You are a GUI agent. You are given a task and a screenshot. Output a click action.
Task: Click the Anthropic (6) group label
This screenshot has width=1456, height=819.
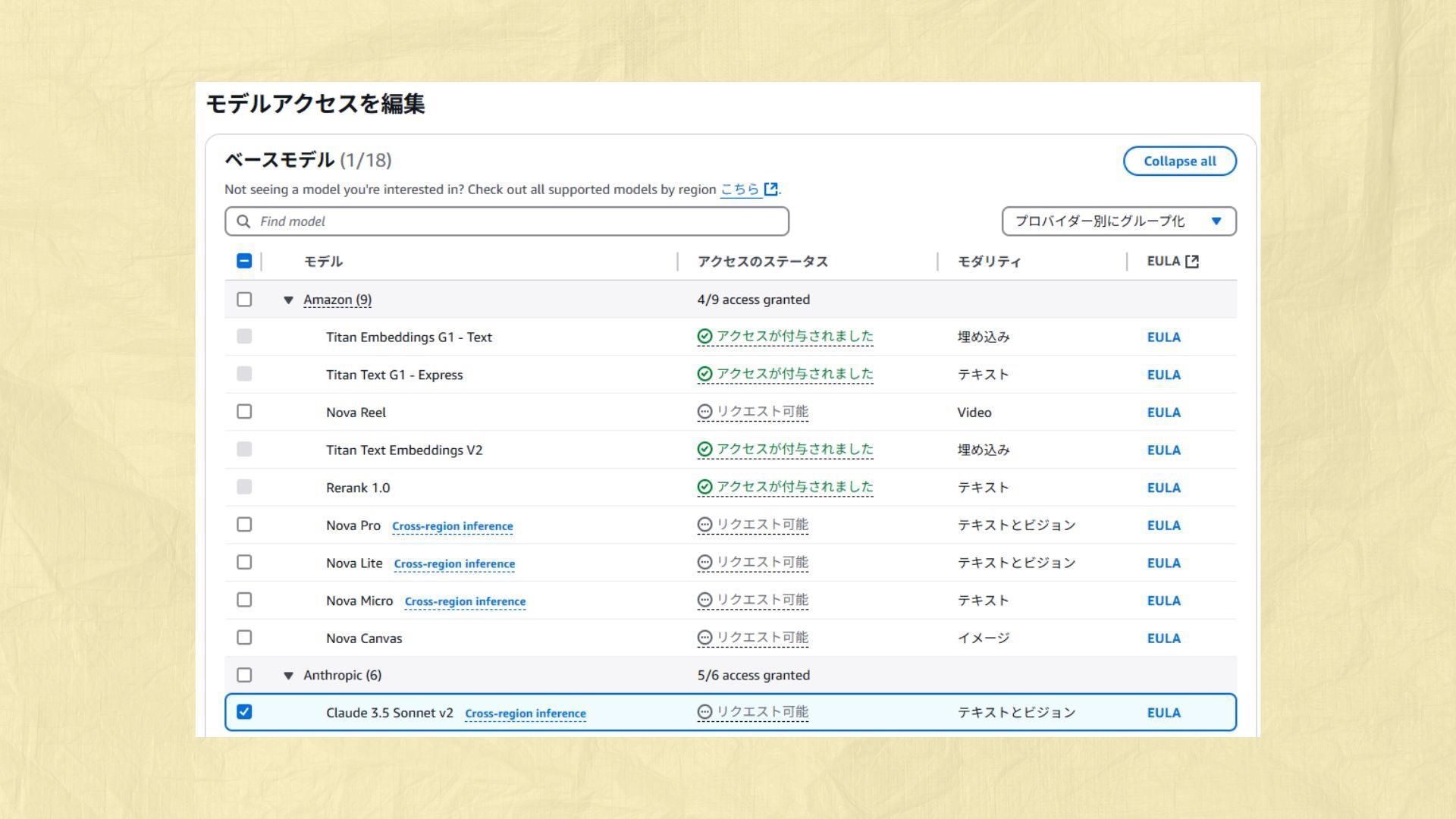tap(343, 675)
